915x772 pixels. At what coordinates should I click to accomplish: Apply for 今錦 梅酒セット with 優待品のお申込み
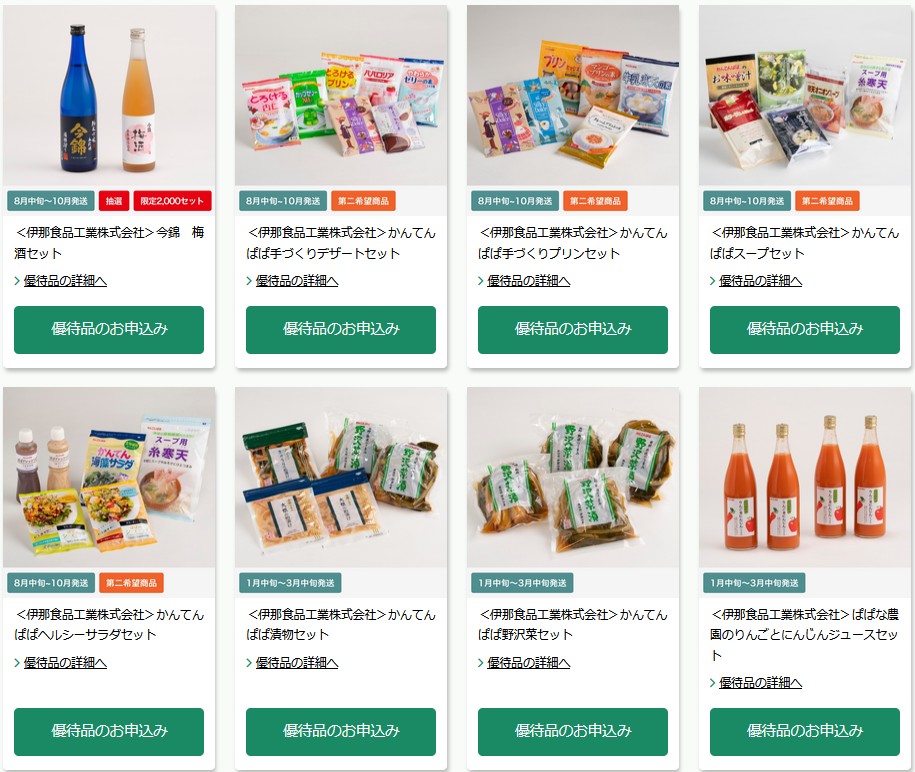tap(109, 330)
